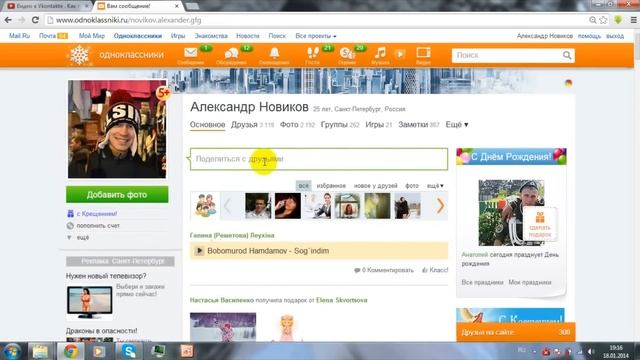Click Александр Новиков profile photo
The width and height of the screenshot is (640, 360).
(117, 129)
